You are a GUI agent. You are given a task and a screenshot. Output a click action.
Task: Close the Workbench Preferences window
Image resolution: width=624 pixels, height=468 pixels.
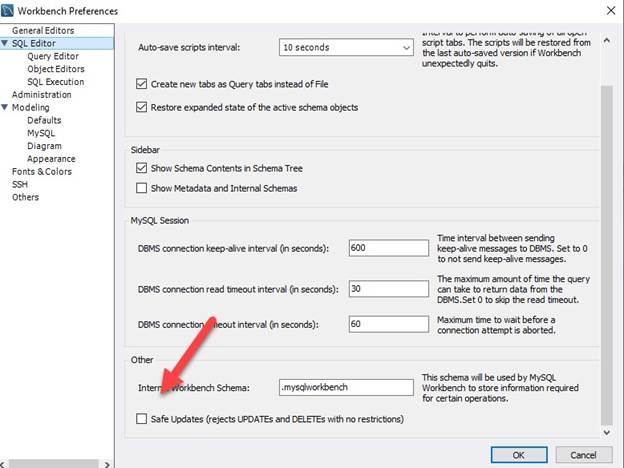[611, 11]
